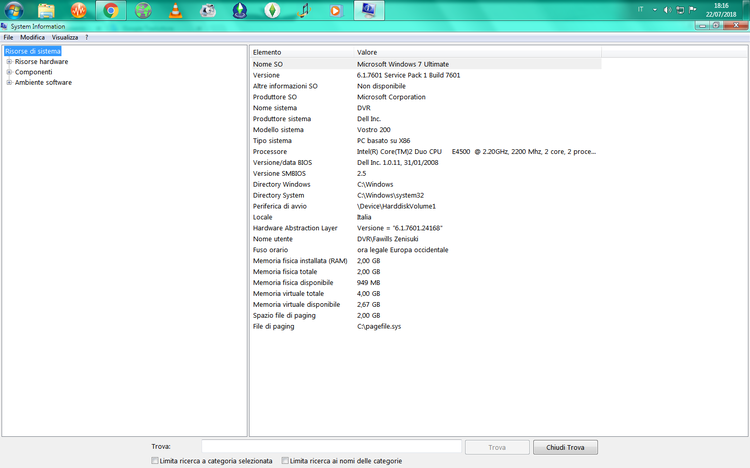Select the Directory Windows row

[x=426, y=185]
